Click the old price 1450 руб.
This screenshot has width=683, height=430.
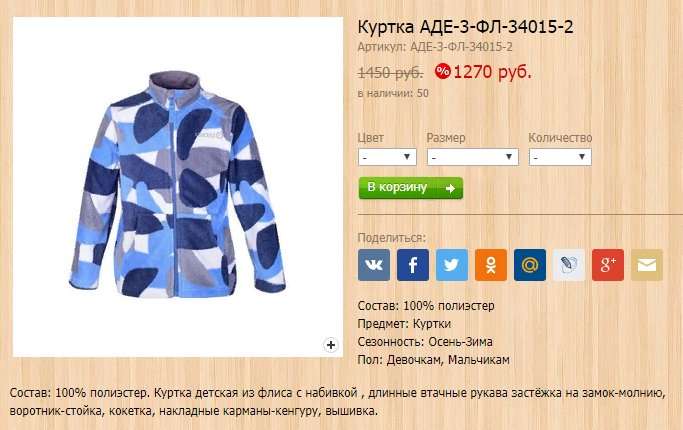(x=390, y=73)
